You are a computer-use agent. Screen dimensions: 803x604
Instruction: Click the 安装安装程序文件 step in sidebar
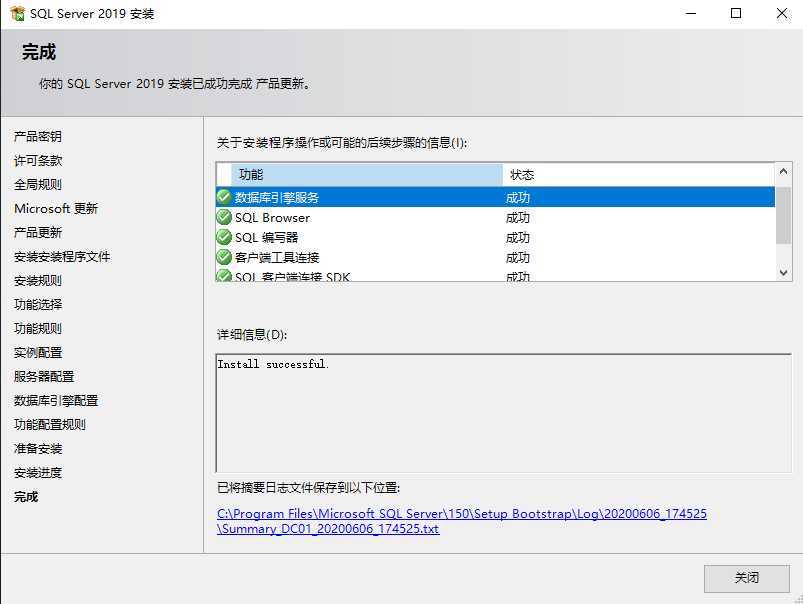[62, 257]
